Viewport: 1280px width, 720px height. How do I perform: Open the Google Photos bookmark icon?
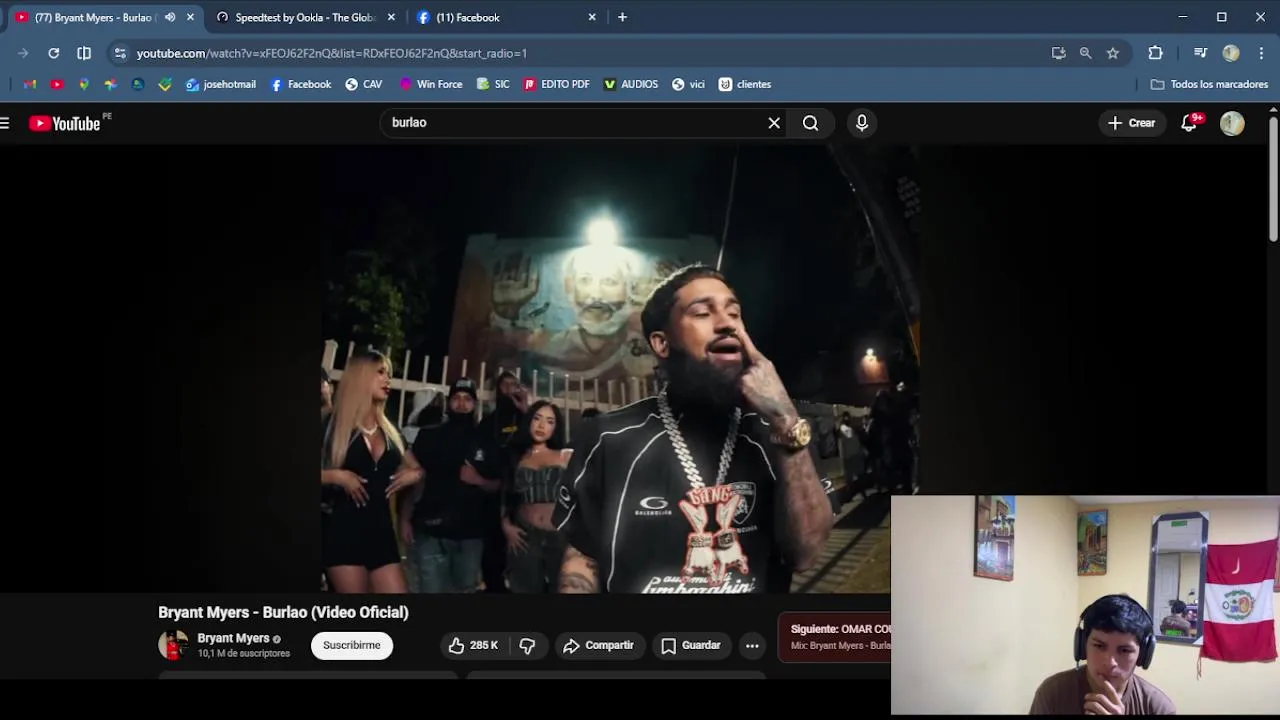pos(111,84)
